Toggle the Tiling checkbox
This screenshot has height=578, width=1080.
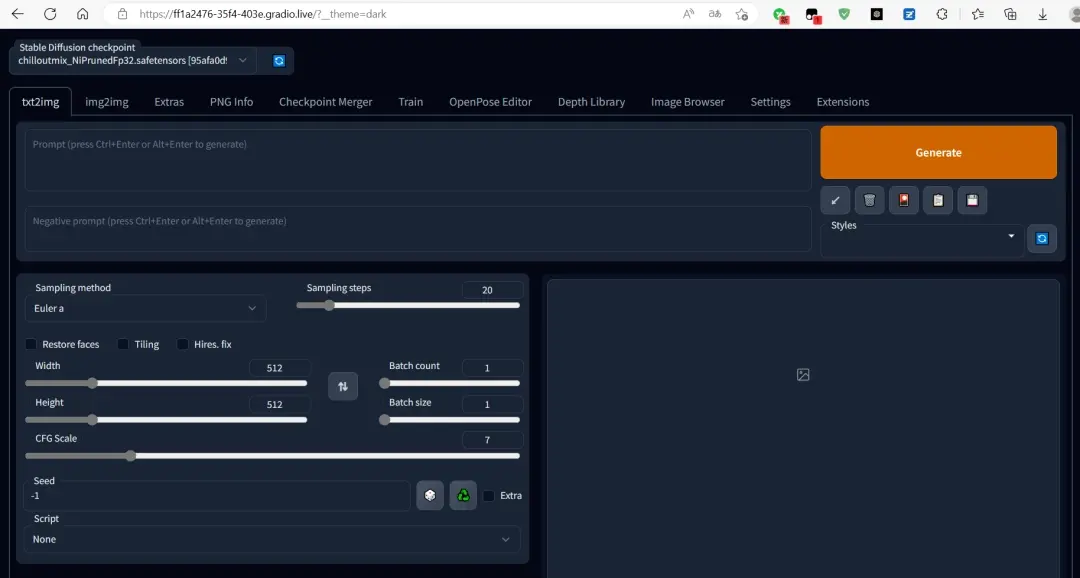pos(123,344)
